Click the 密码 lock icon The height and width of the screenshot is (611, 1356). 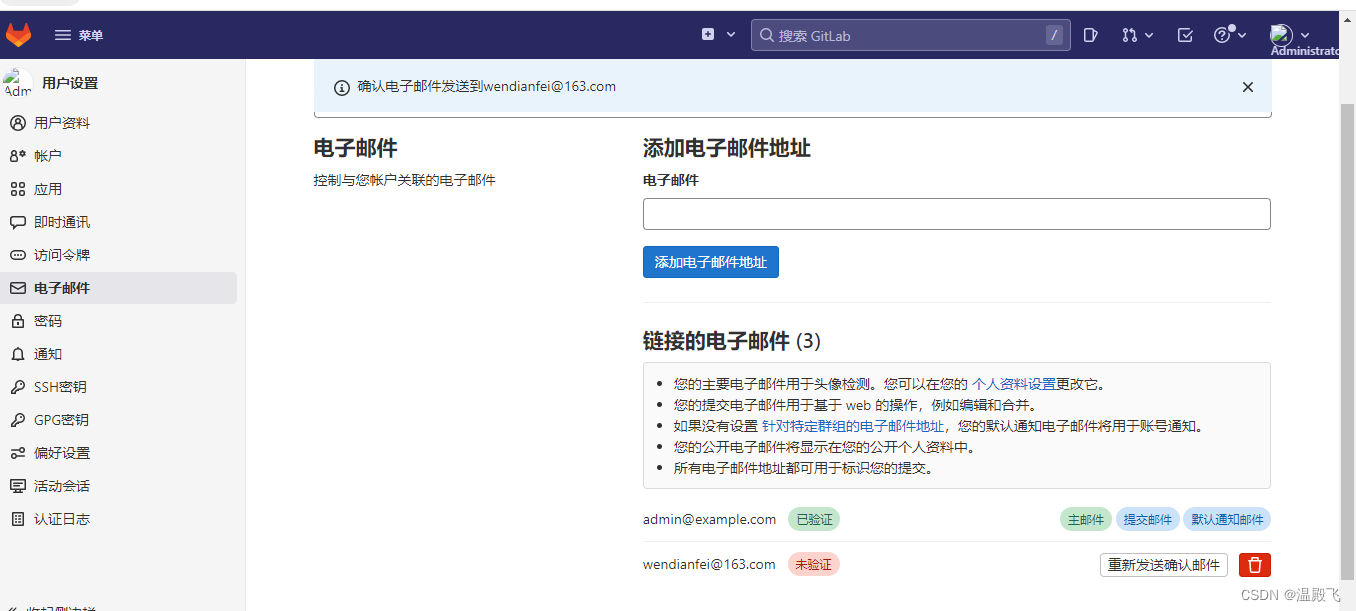17,321
